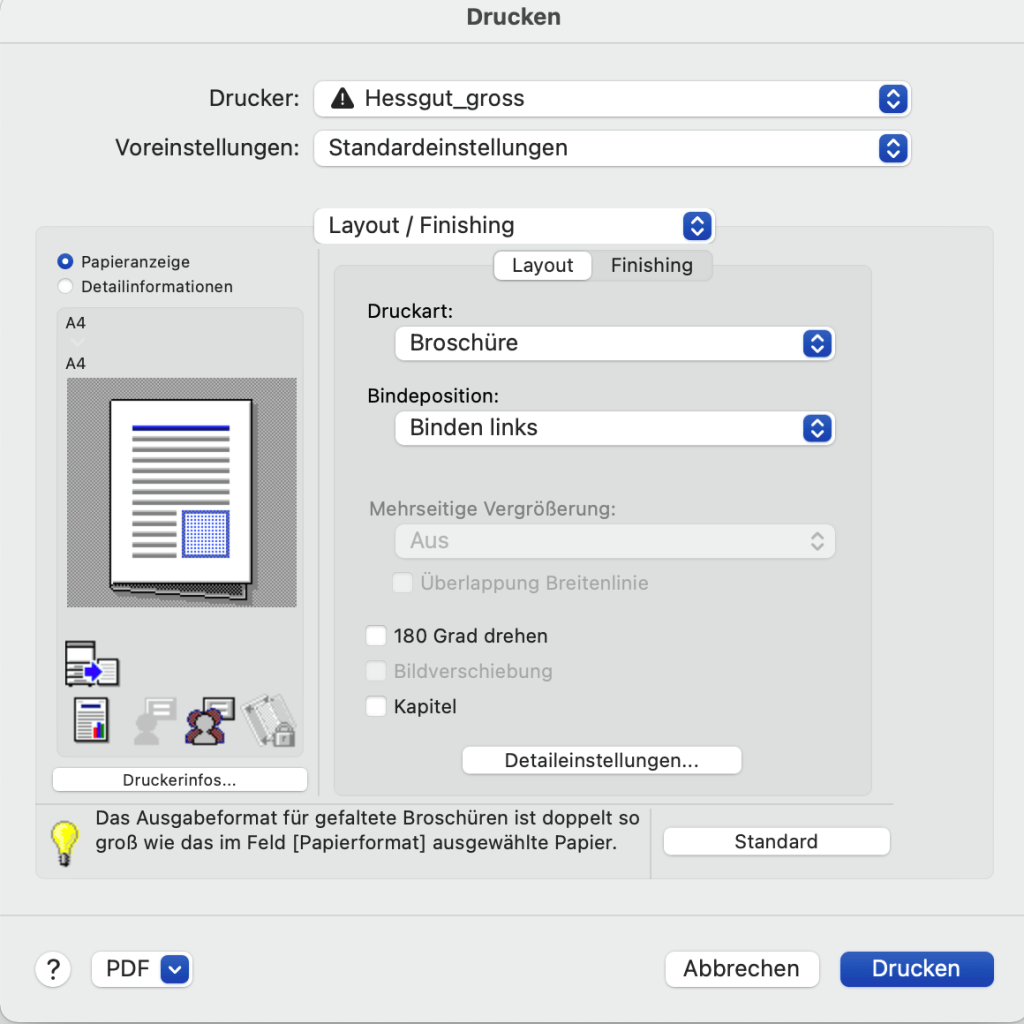Tick the Kapitel checkbox
The image size is (1024, 1024).
point(376,707)
